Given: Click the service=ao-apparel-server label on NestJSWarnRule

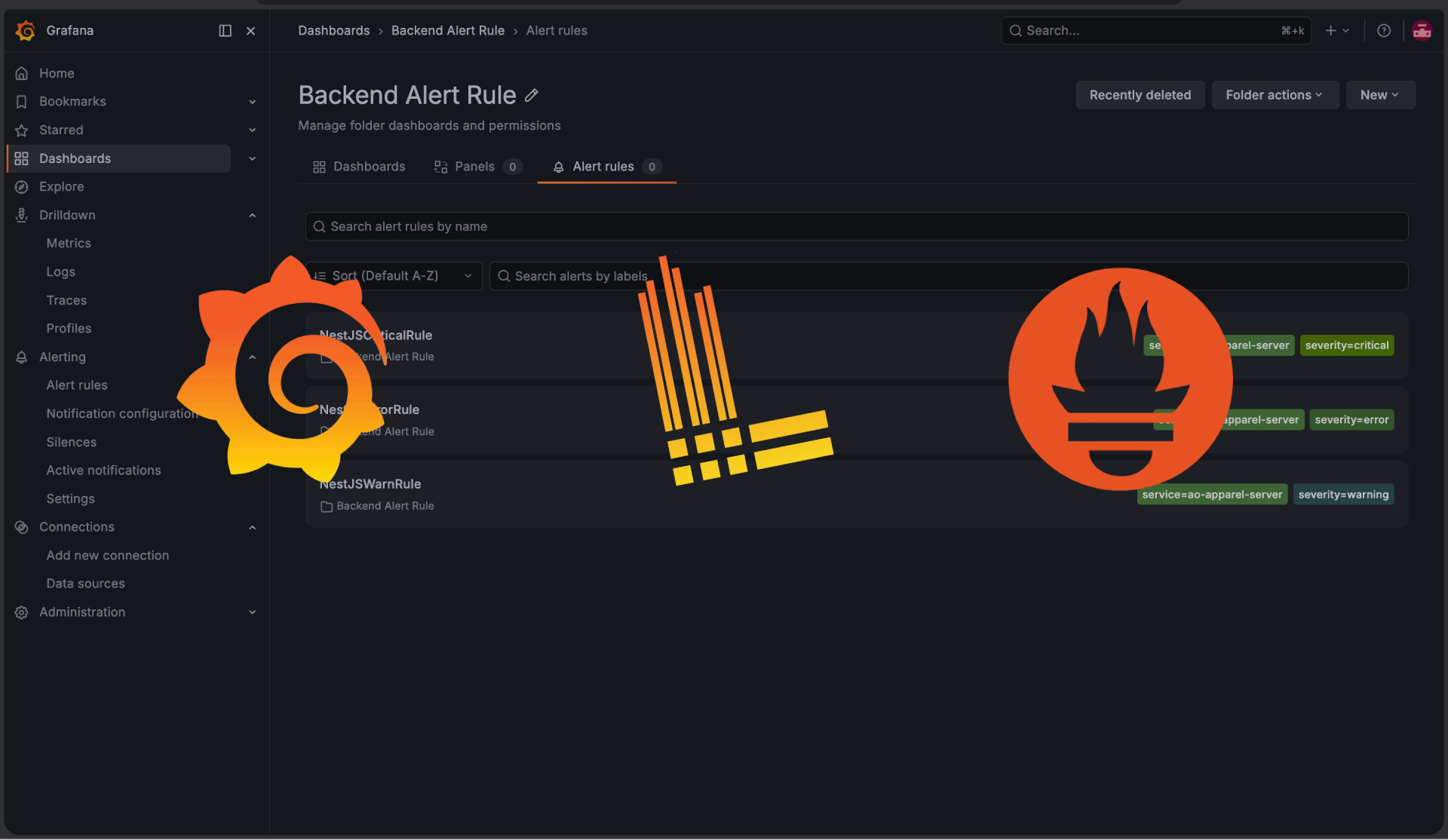Looking at the screenshot, I should coord(1212,495).
